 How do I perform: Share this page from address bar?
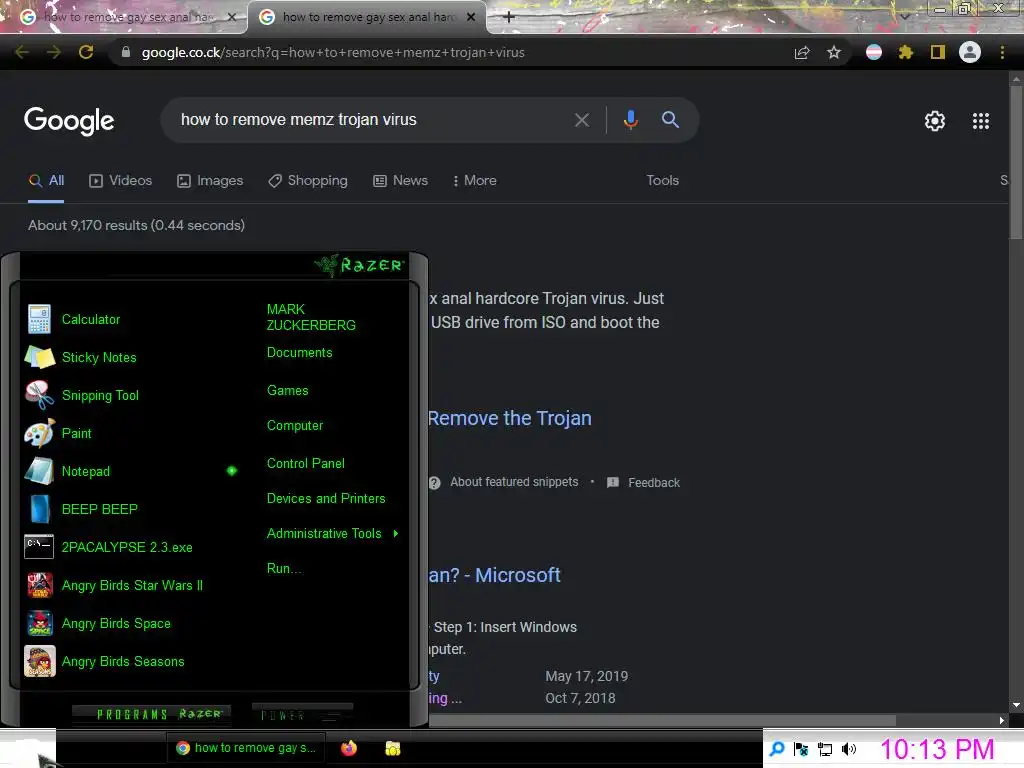(x=802, y=52)
